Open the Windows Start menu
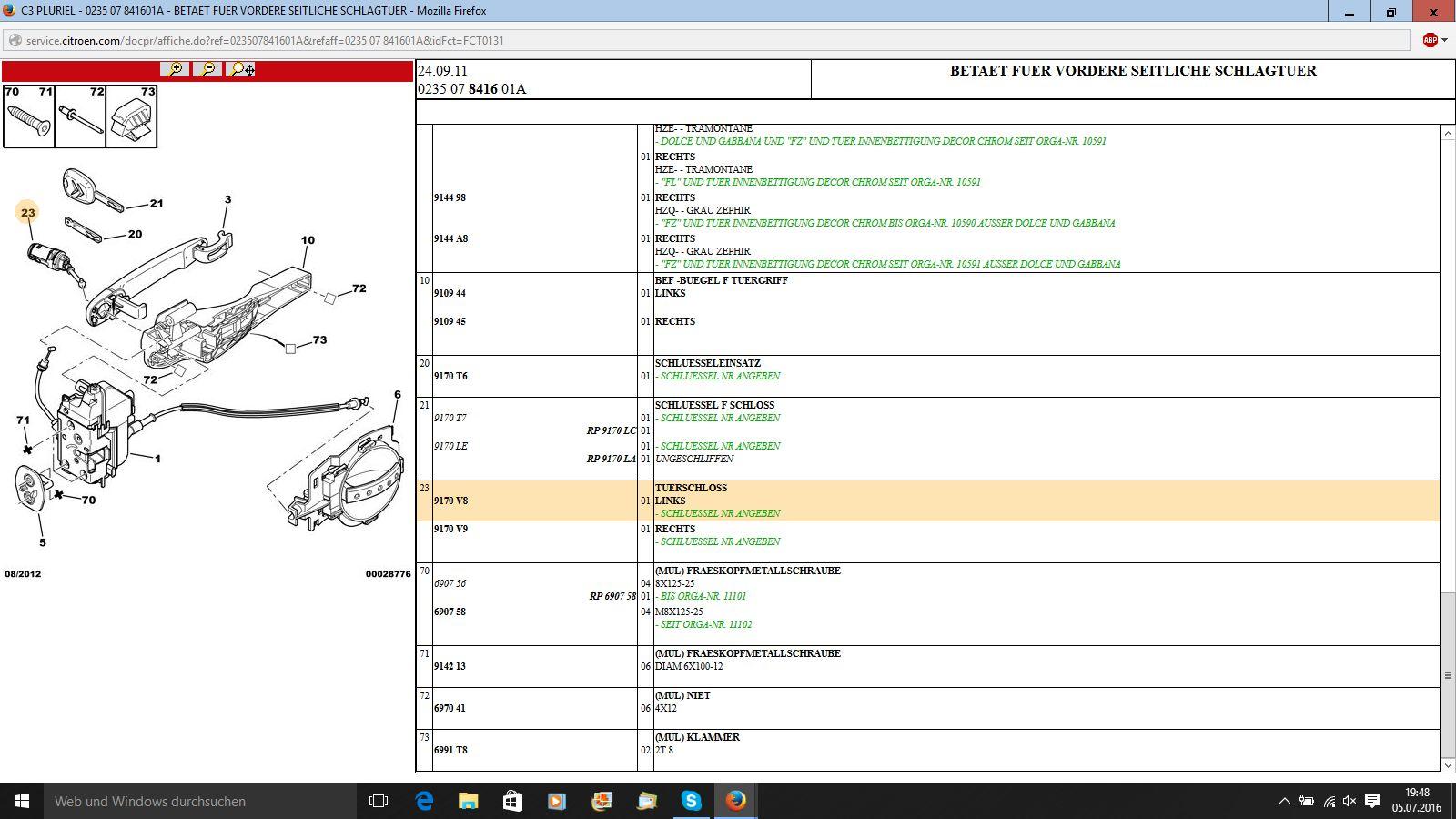 click(22, 801)
